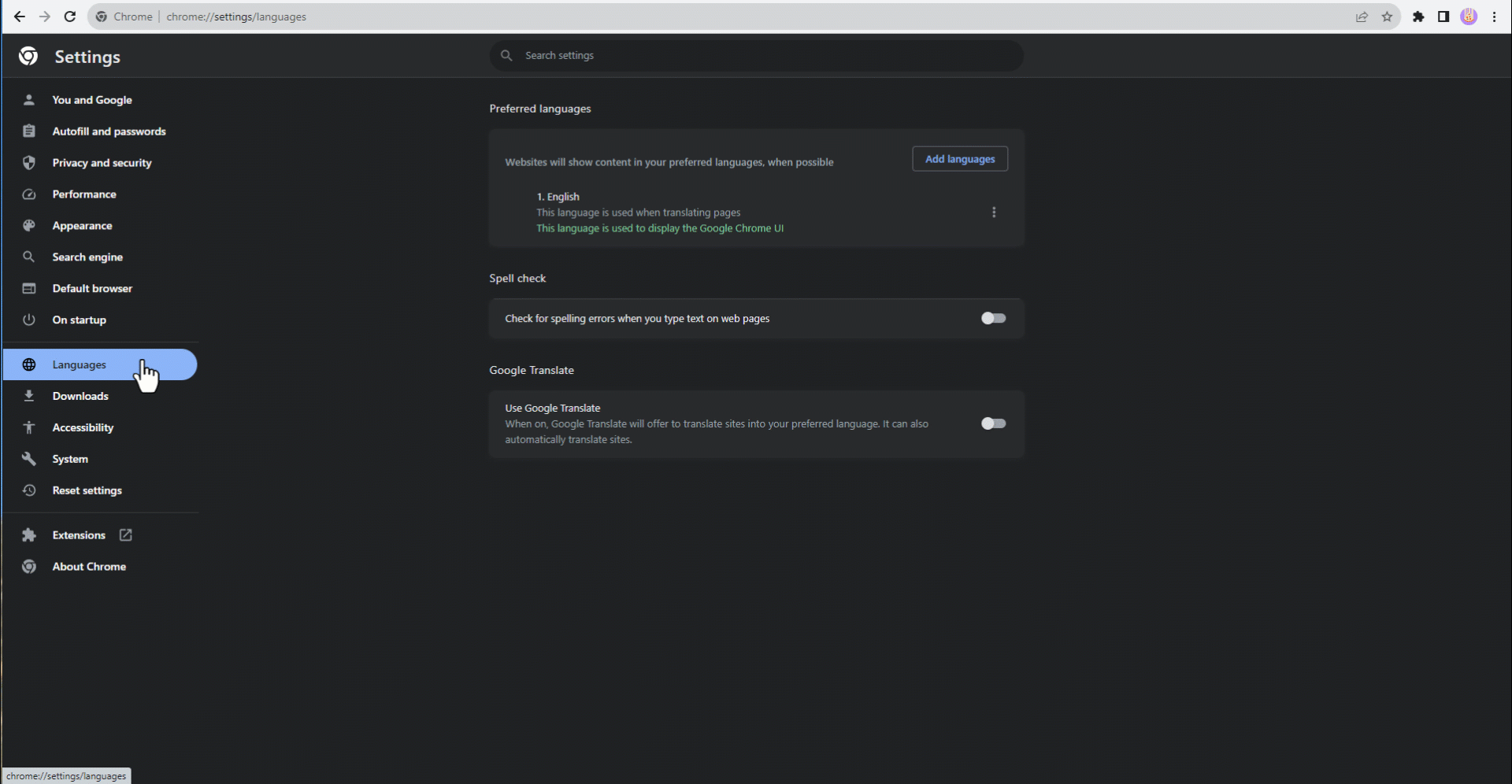Screen dimensions: 1512x784
Task: Select the Languages globe icon
Action: pyautogui.click(x=29, y=364)
